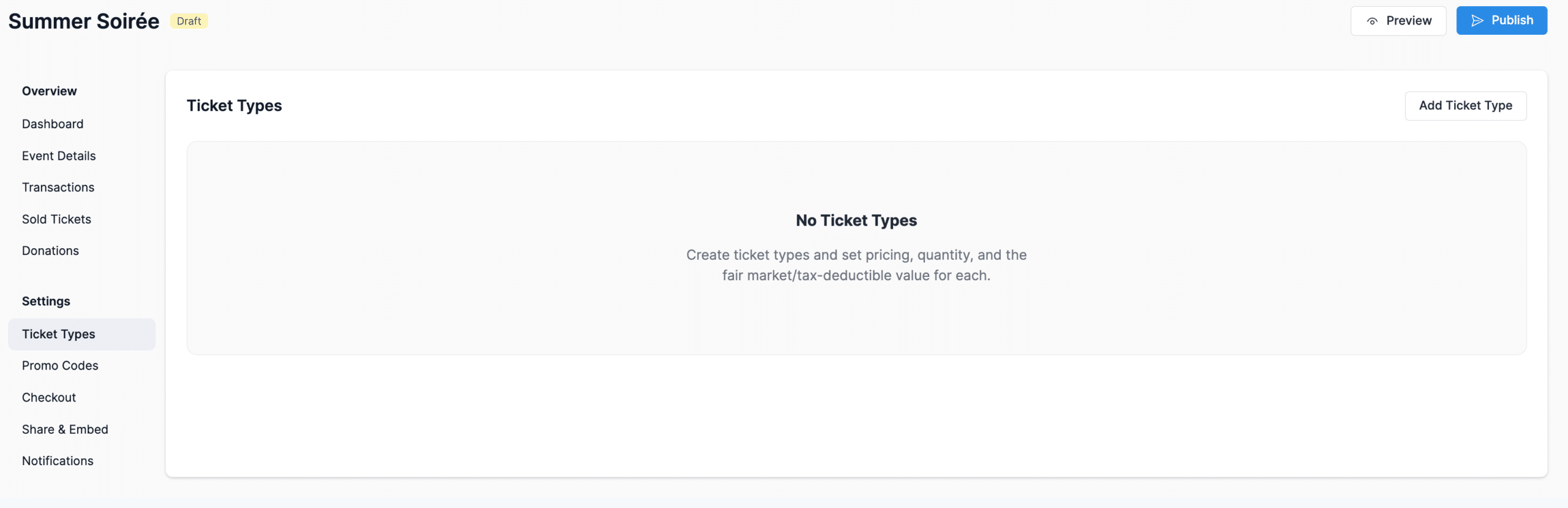The image size is (1568, 508).
Task: Click the Preview button
Action: (x=1398, y=20)
